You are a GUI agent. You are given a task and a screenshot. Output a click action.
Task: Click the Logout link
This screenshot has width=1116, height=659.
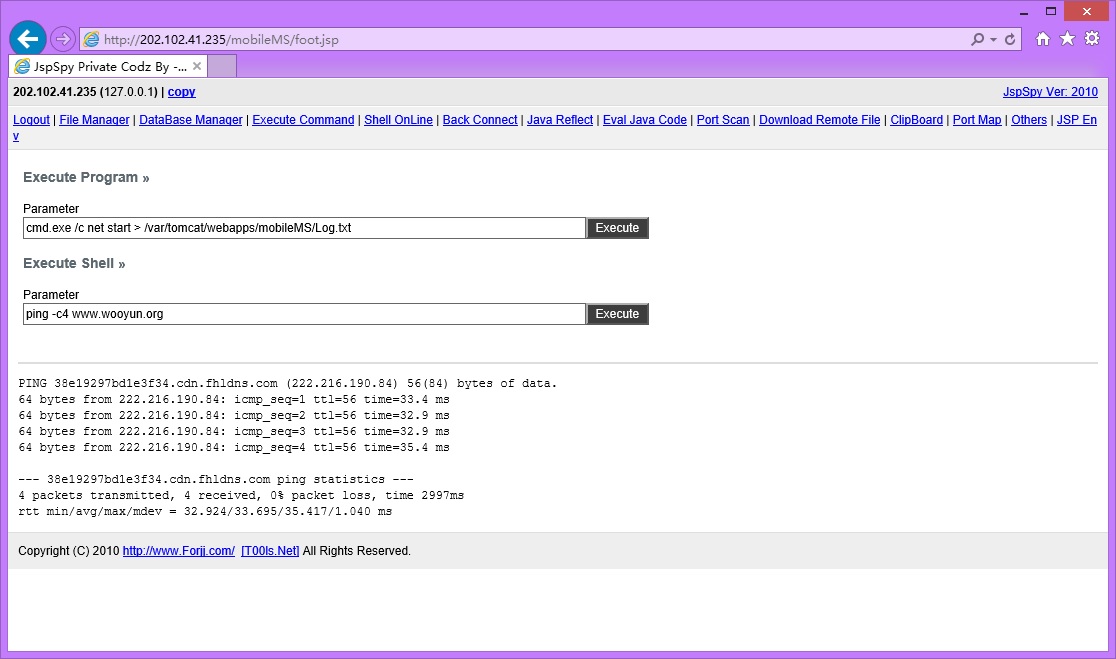(x=31, y=120)
